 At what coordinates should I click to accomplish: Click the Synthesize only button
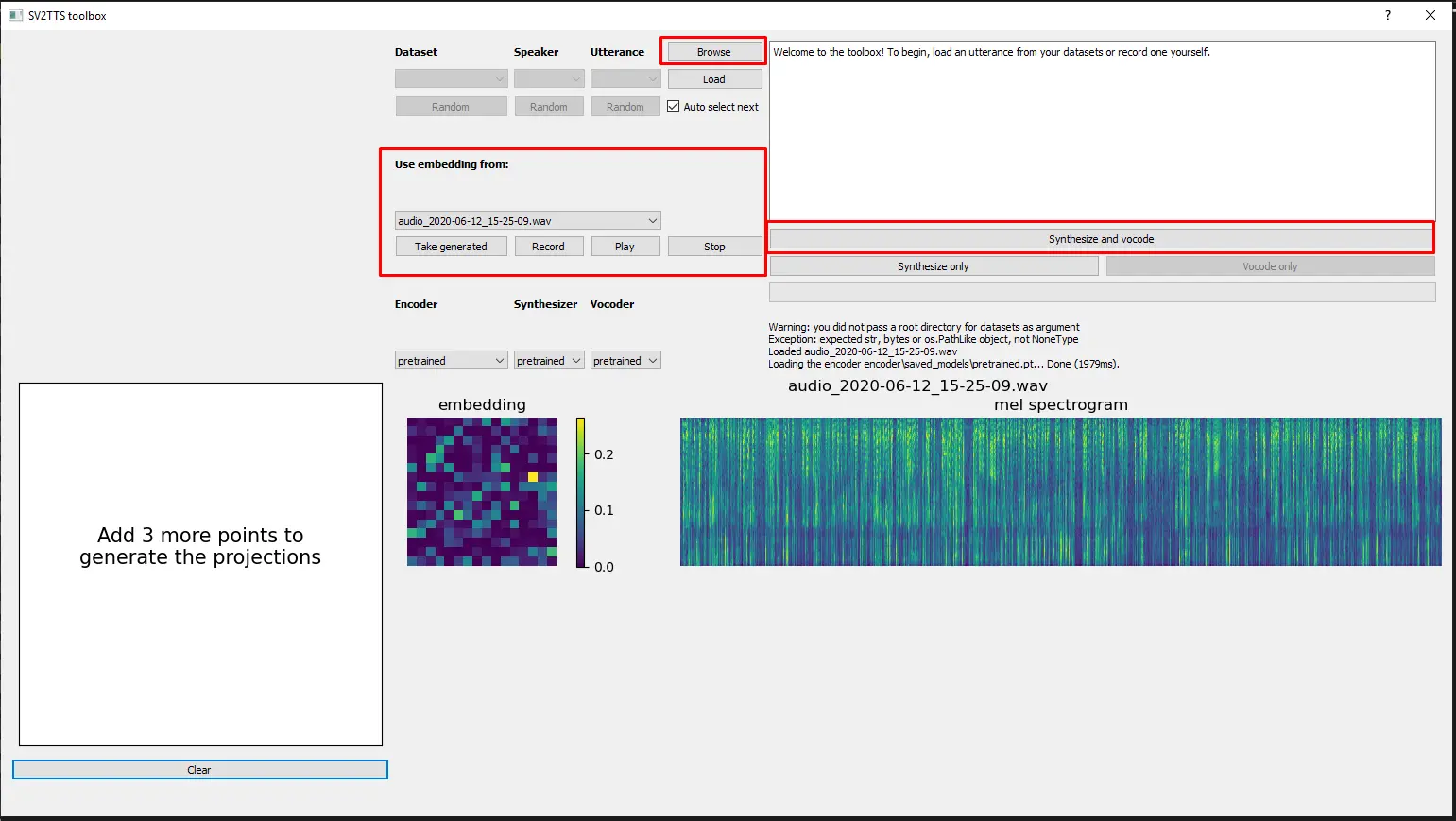pyautogui.click(x=934, y=266)
